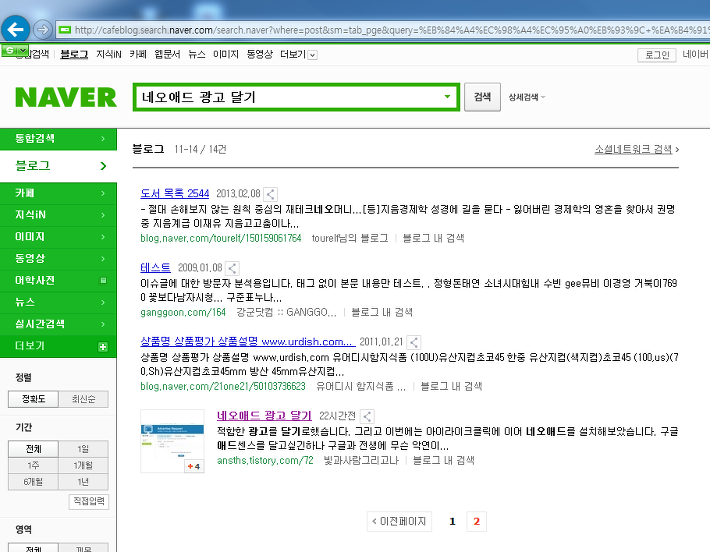Click the site icon in address bar
The width and height of the screenshot is (710, 552).
click(65, 30)
